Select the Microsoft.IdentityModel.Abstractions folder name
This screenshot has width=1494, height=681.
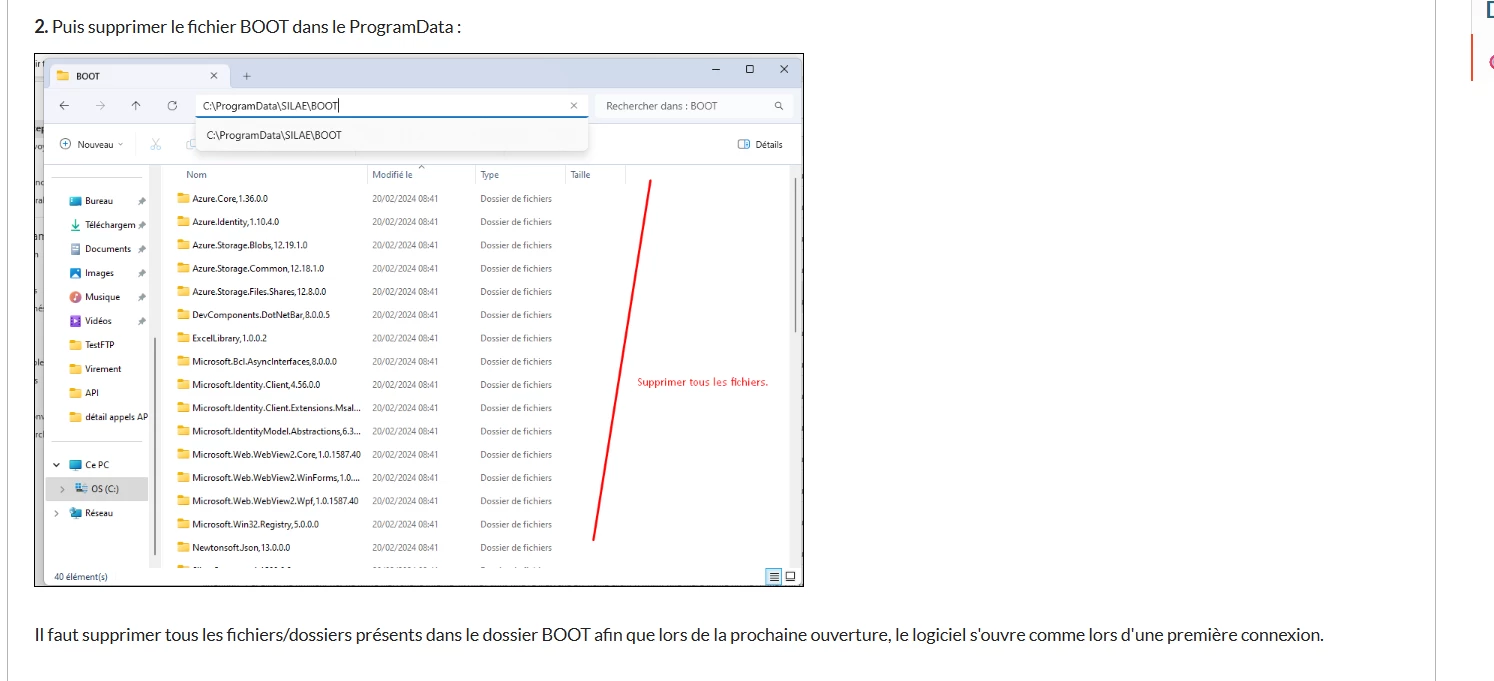tap(276, 431)
